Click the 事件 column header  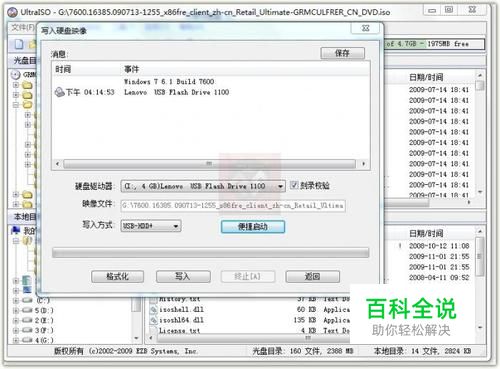pyautogui.click(x=131, y=69)
